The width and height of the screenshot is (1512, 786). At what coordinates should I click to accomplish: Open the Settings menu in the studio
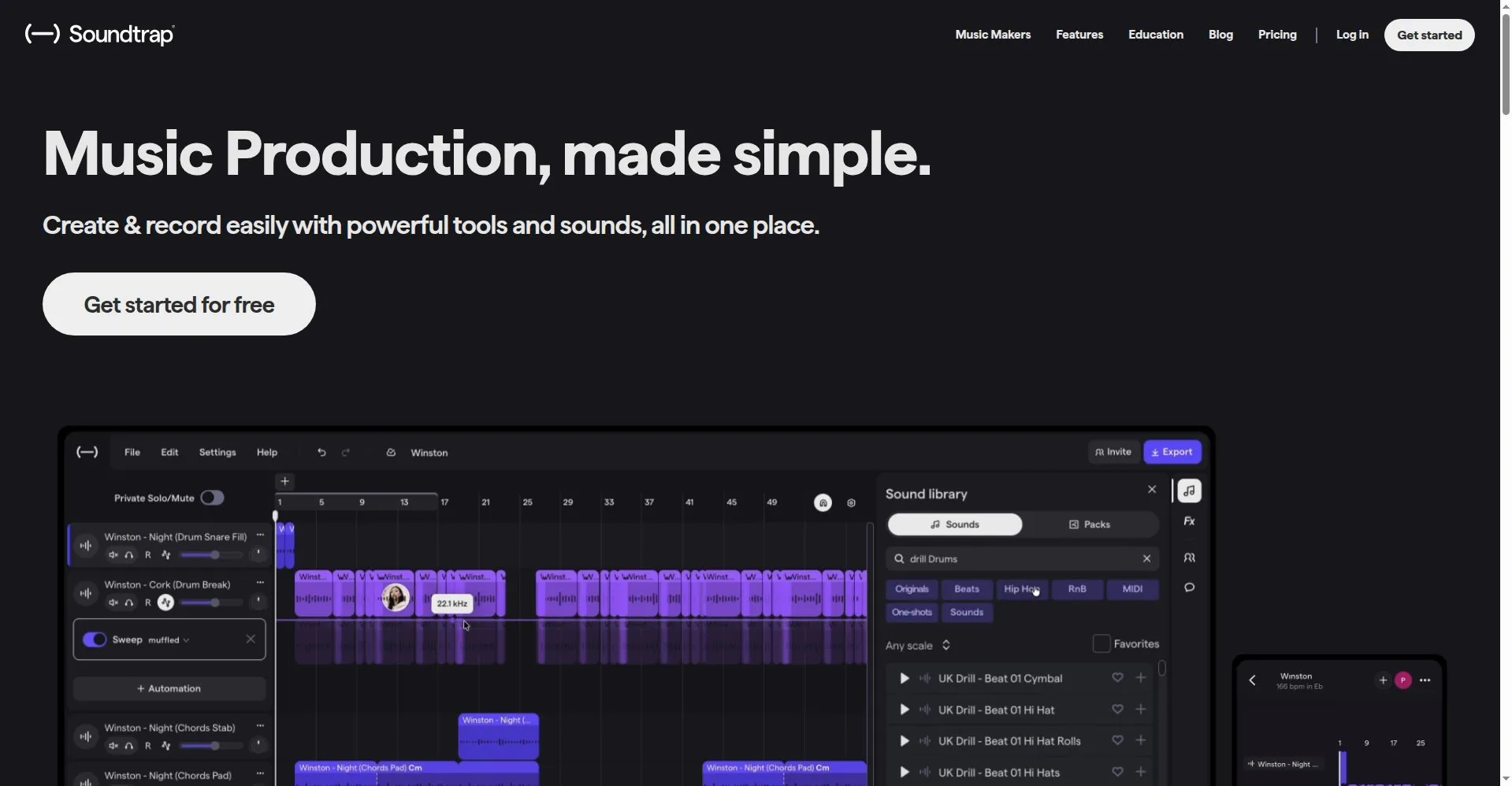point(217,452)
